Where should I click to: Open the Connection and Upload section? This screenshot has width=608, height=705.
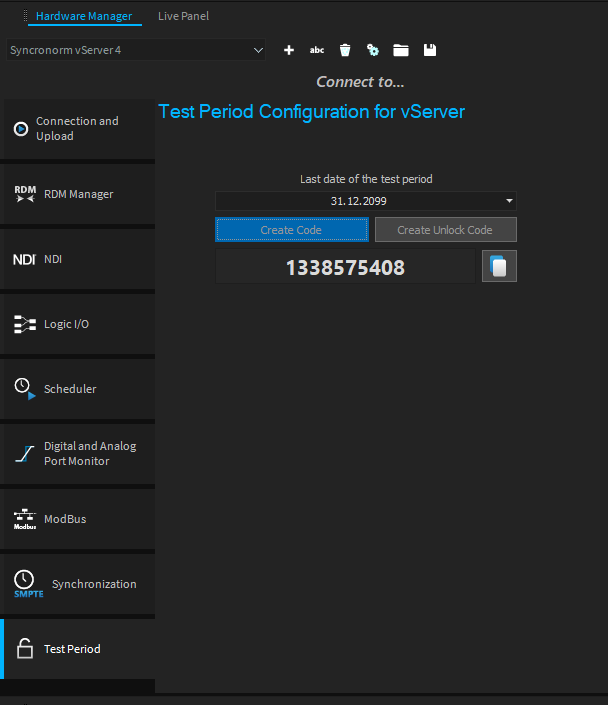pos(77,129)
